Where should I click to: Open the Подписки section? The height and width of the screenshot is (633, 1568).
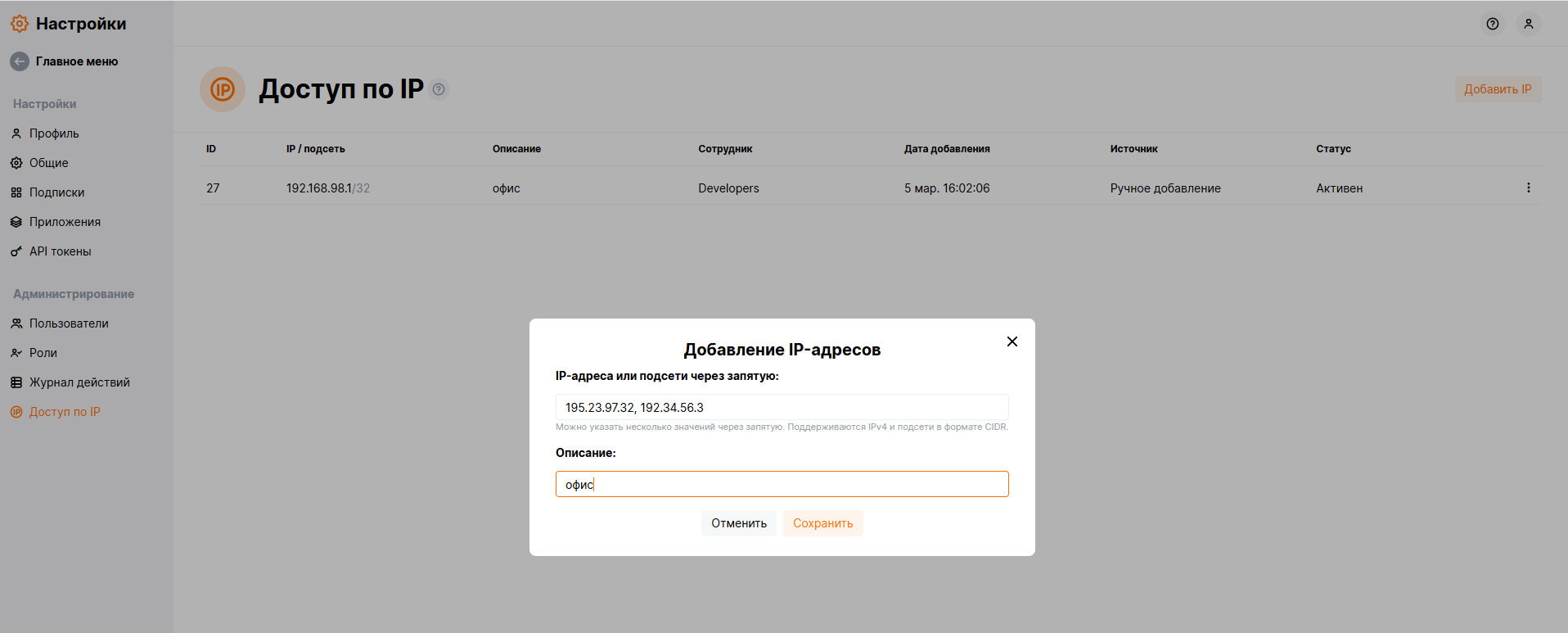pyautogui.click(x=56, y=192)
